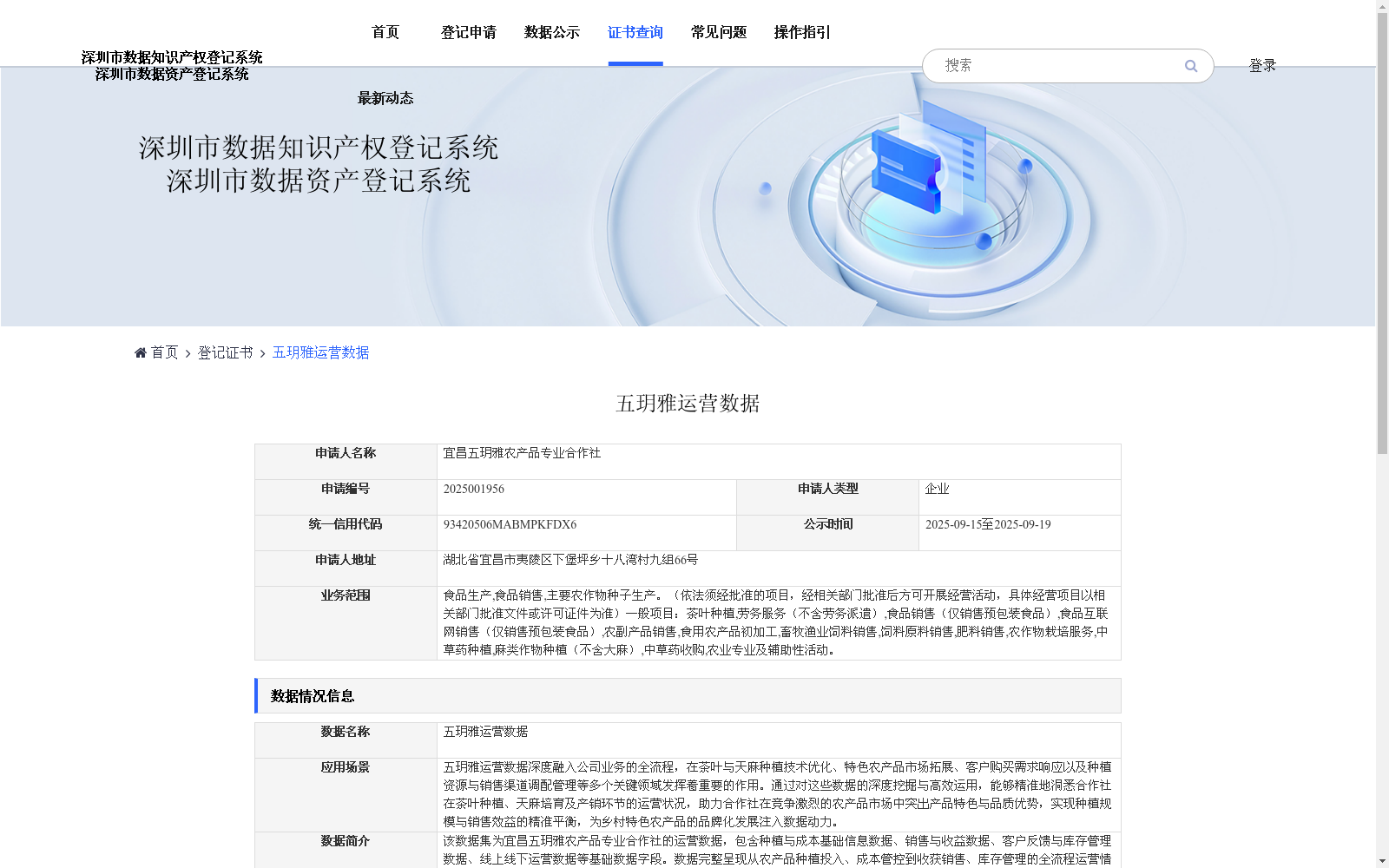1389x868 pixels.
Task: Select the 证书查询 tab
Action: coord(635,32)
